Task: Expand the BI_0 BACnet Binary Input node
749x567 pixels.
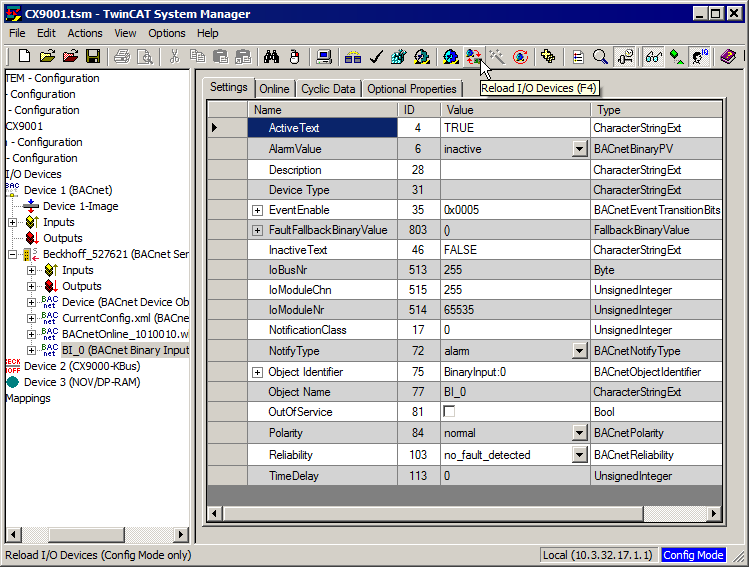Action: 32,350
